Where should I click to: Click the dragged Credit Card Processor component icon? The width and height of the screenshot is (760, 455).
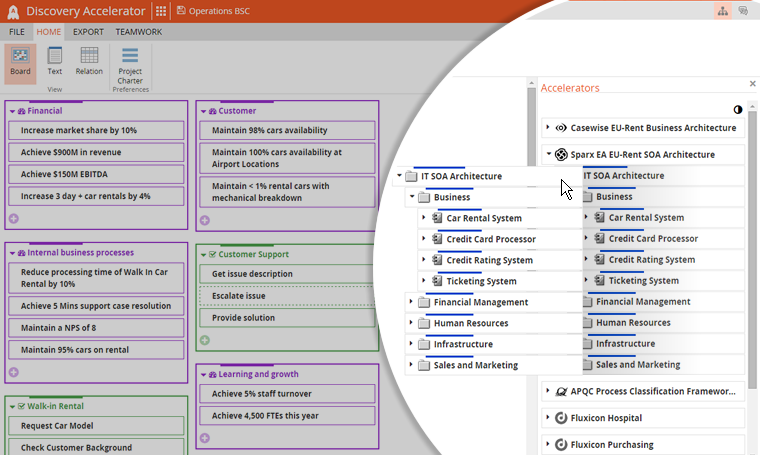(437, 239)
